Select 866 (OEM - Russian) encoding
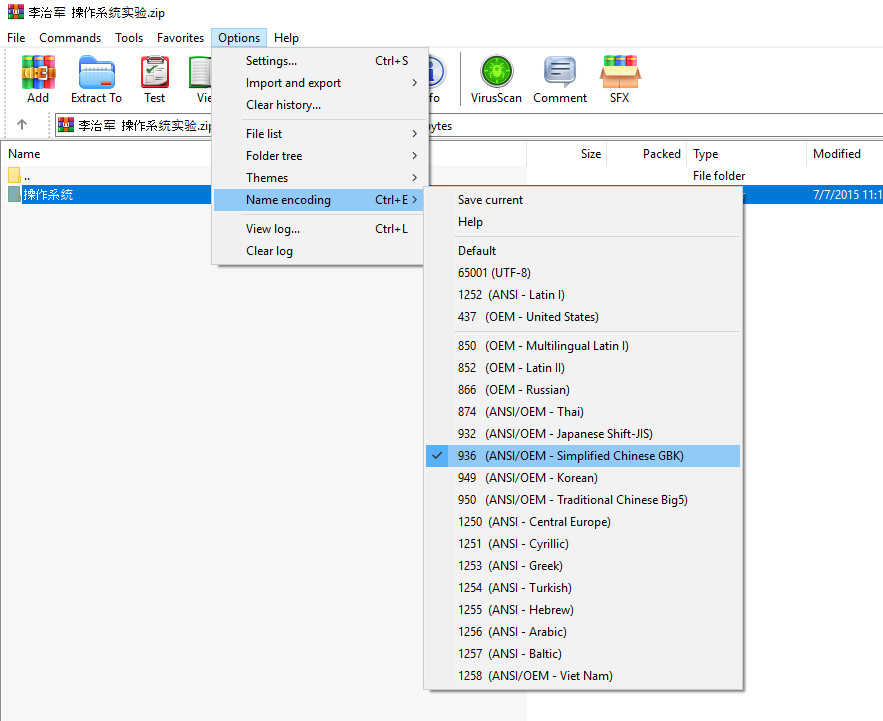 pyautogui.click(x=583, y=390)
